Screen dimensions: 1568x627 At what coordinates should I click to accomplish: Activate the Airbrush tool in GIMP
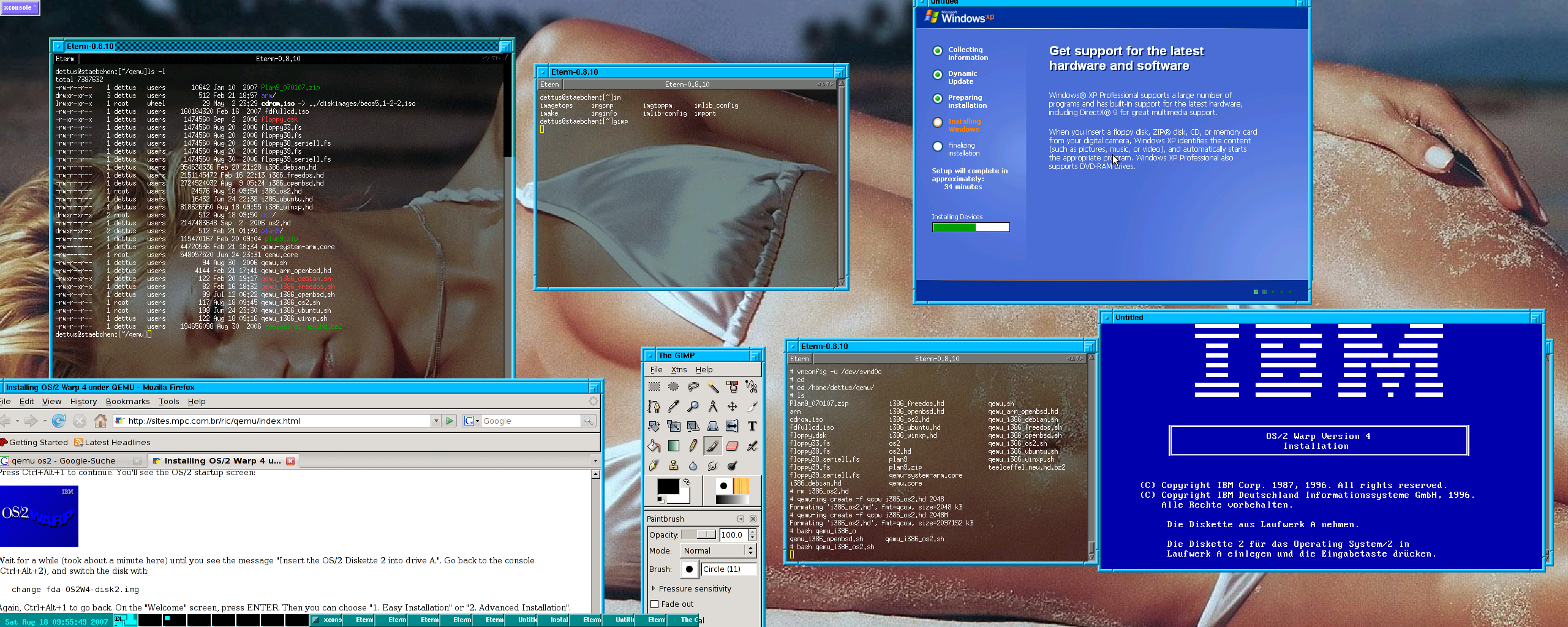tap(752, 446)
